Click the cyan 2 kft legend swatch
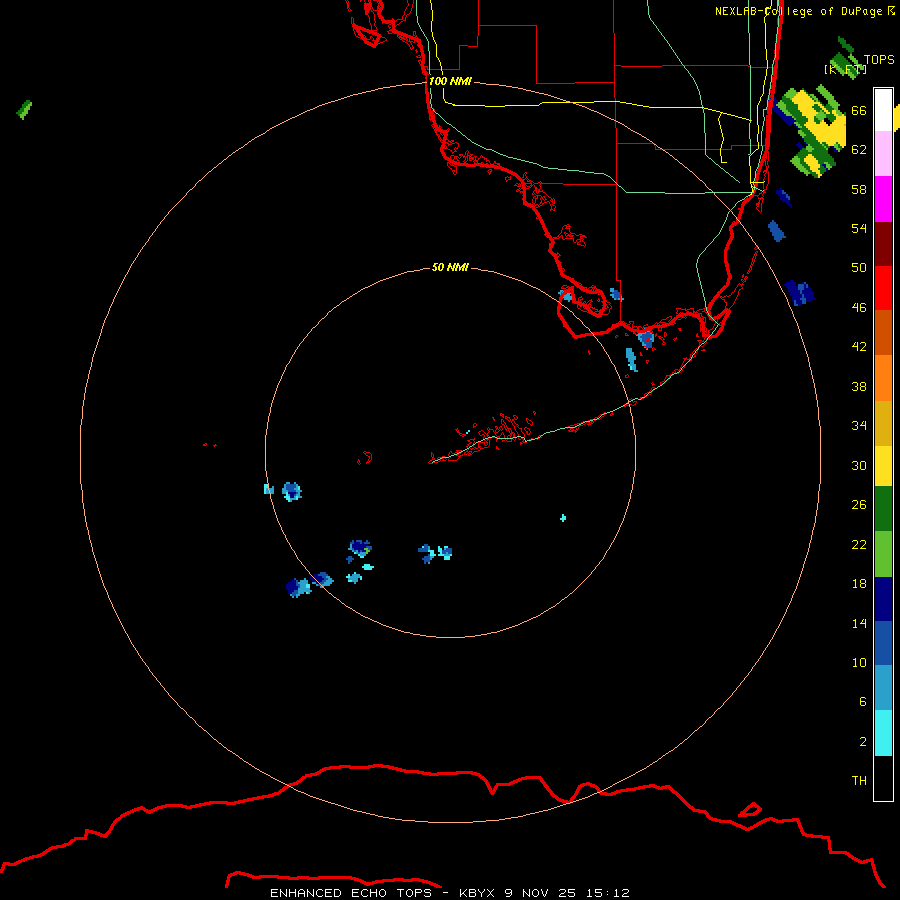Screen dimensions: 900x900 [x=883, y=733]
